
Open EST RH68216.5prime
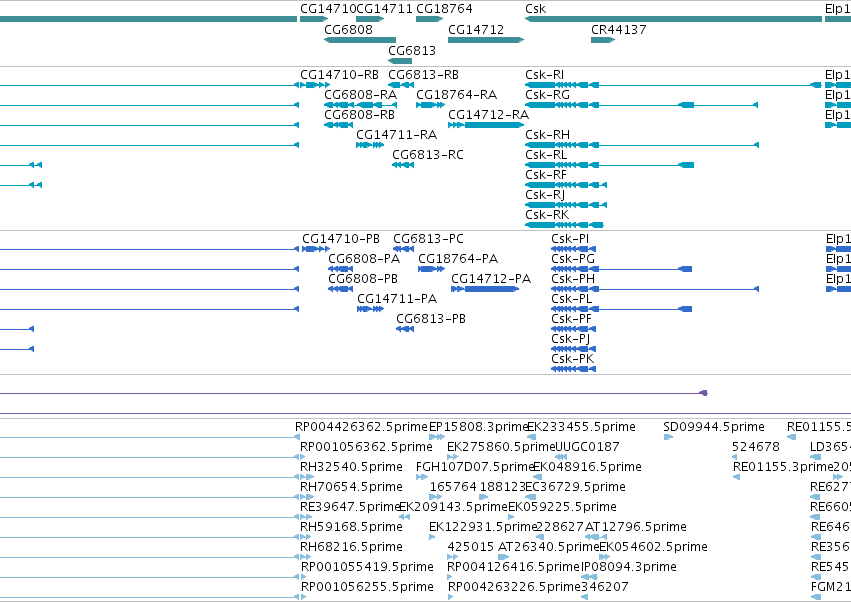pos(351,548)
